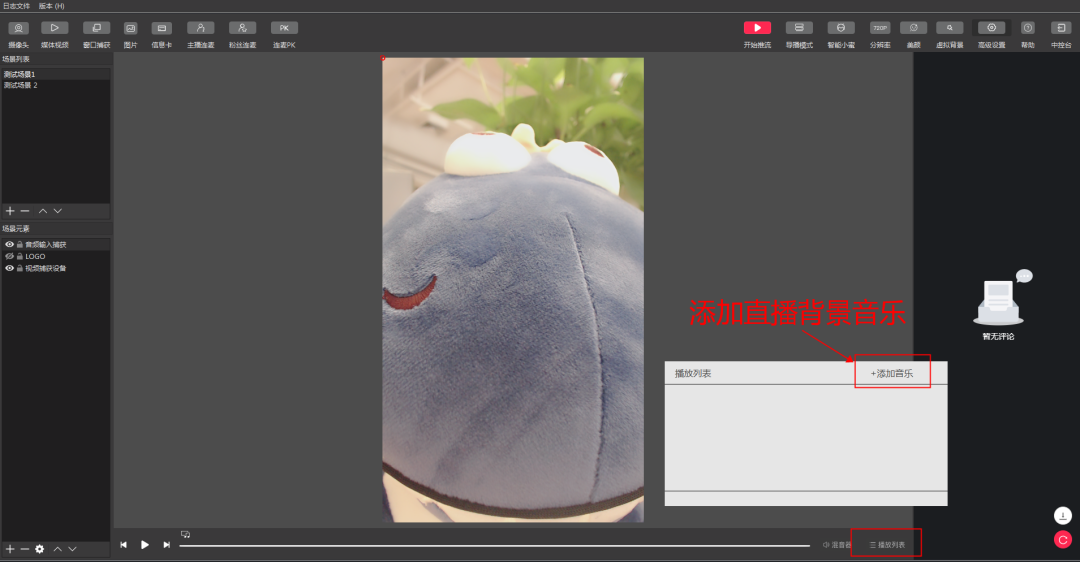Open the 粉丝连麦 fan mic-link feature
Screen dimensions: 1080x562
(242, 34)
